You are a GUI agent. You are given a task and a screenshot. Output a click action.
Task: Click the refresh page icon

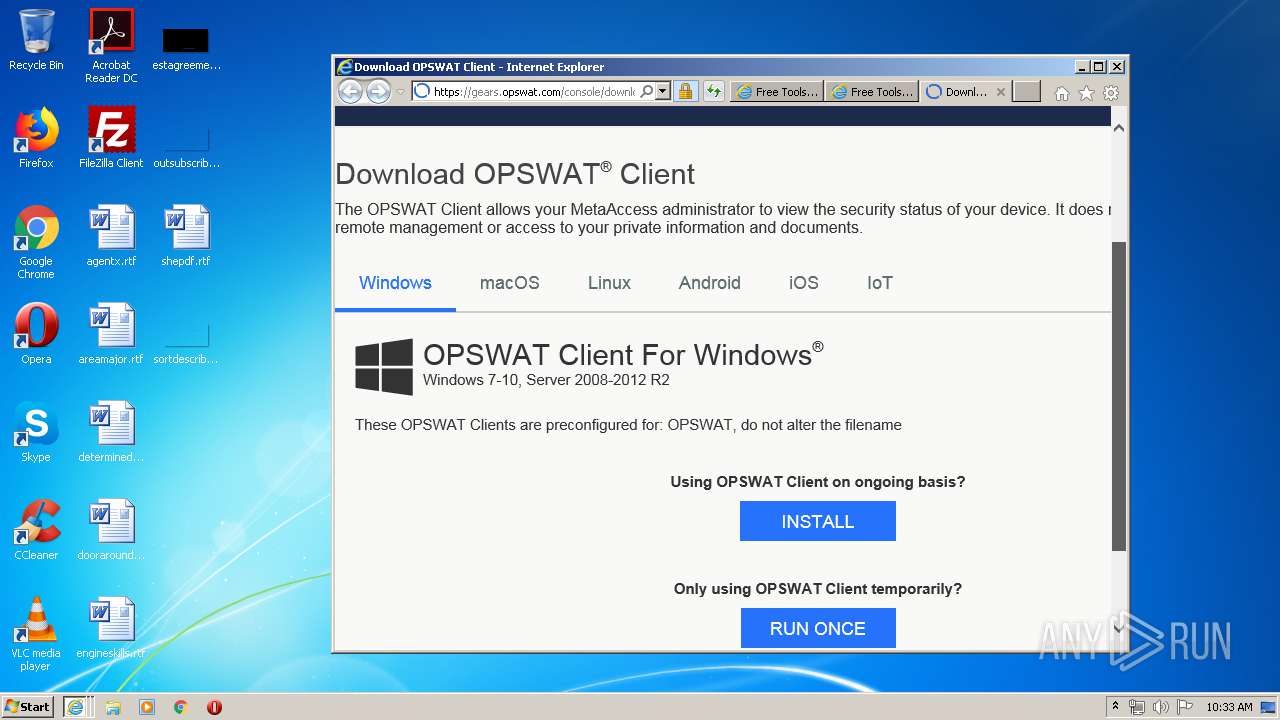pyautogui.click(x=713, y=92)
